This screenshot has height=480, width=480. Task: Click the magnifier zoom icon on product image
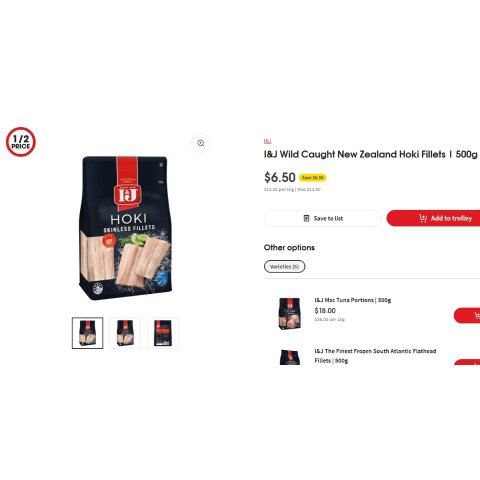pyautogui.click(x=201, y=143)
